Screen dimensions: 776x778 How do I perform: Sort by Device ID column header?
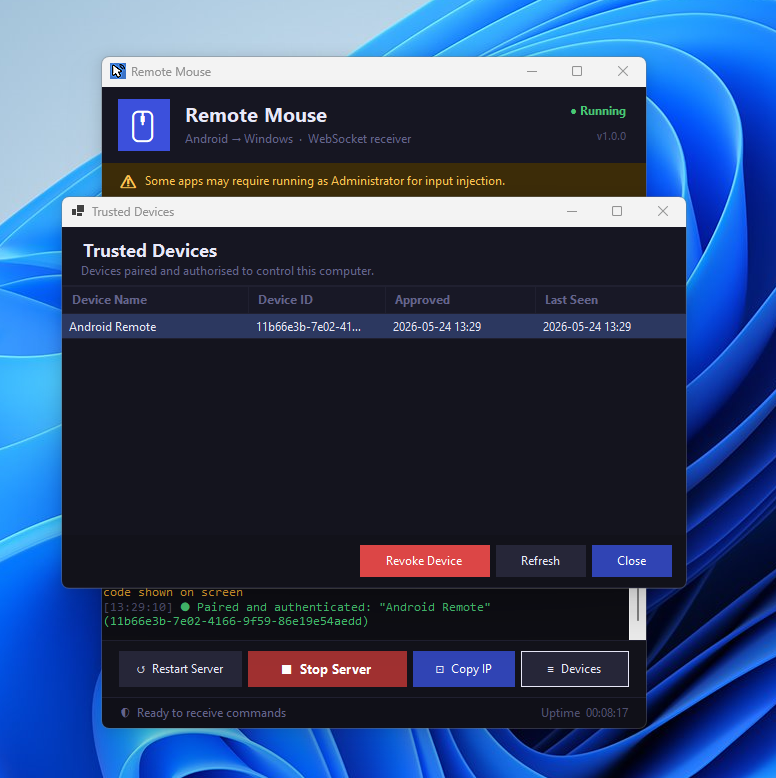coord(317,300)
